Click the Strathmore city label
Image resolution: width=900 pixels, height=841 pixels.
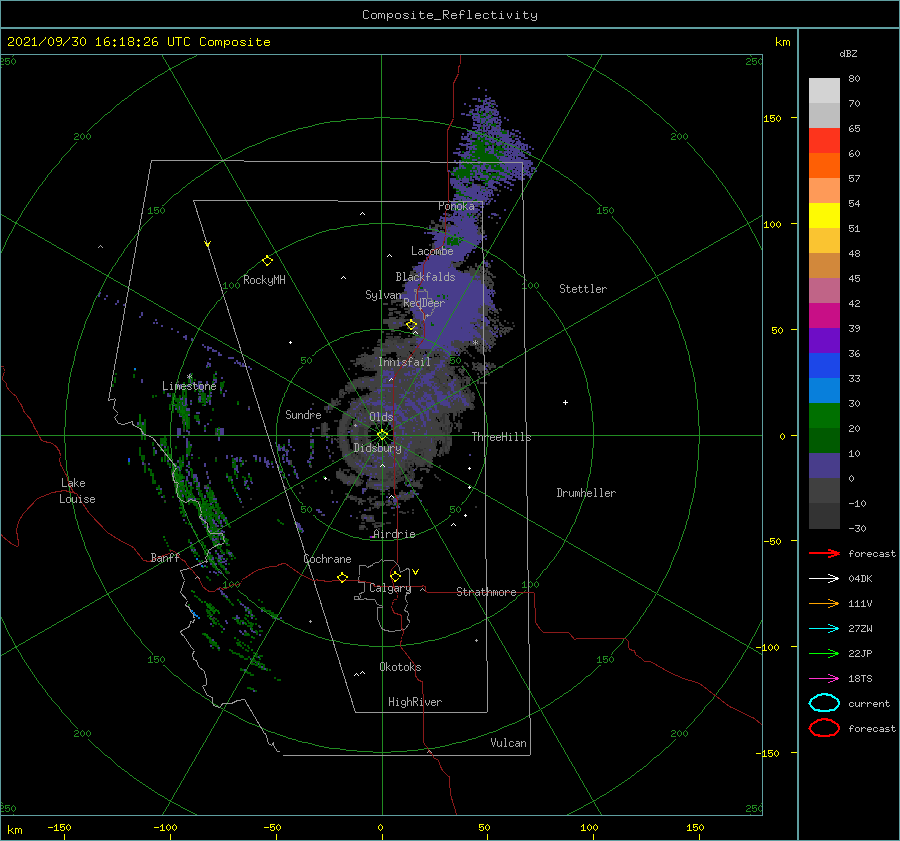point(486,592)
